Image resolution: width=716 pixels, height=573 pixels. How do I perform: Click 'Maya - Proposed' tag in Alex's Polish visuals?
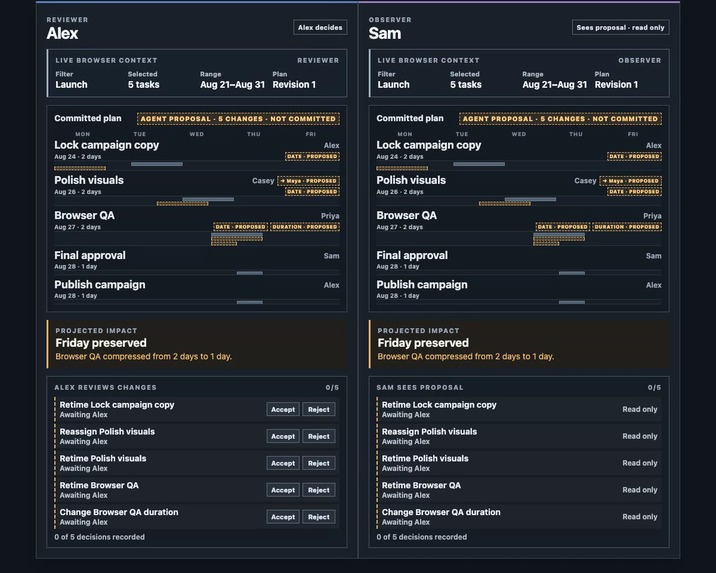tap(309, 181)
